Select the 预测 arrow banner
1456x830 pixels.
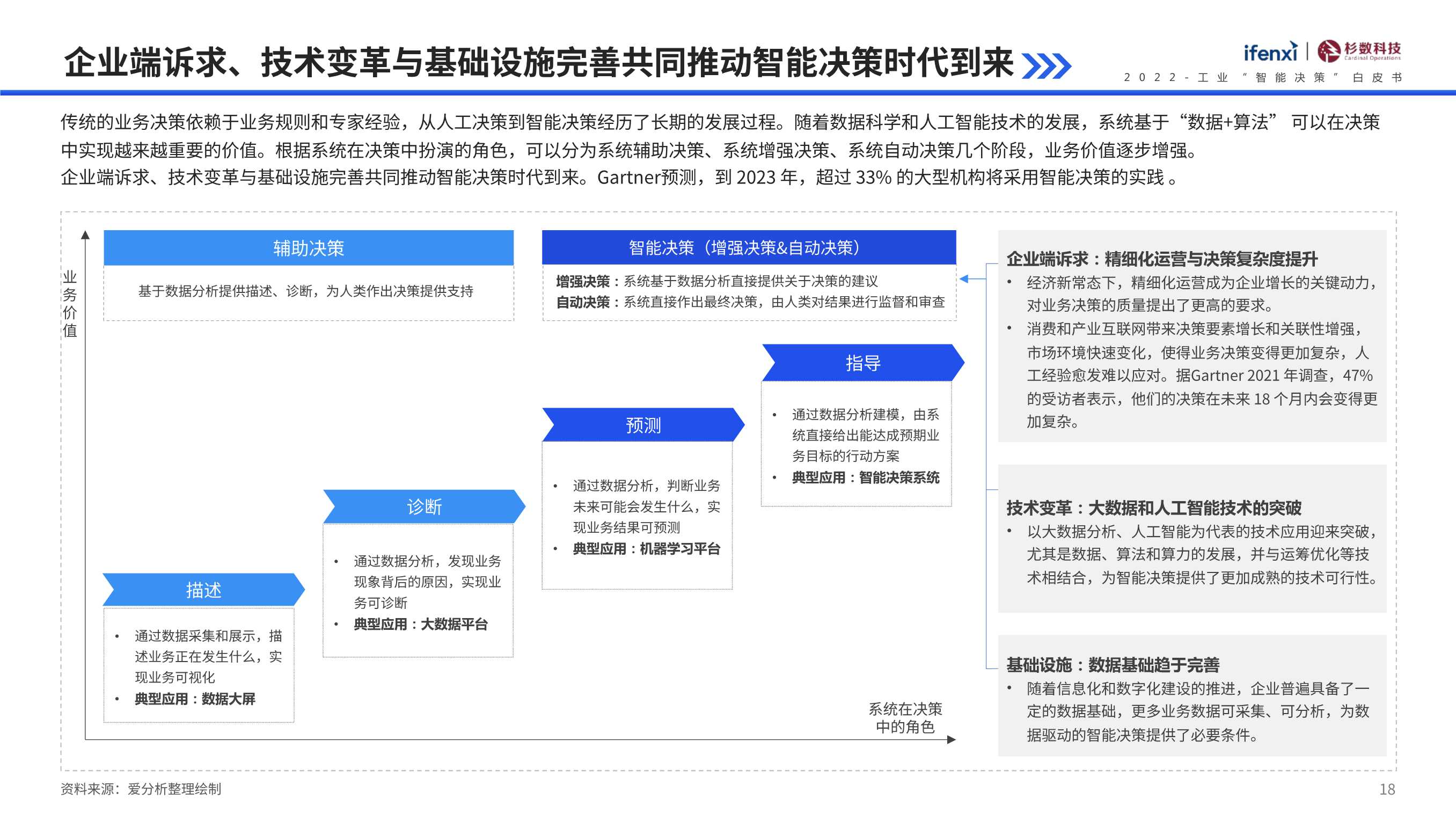click(643, 425)
